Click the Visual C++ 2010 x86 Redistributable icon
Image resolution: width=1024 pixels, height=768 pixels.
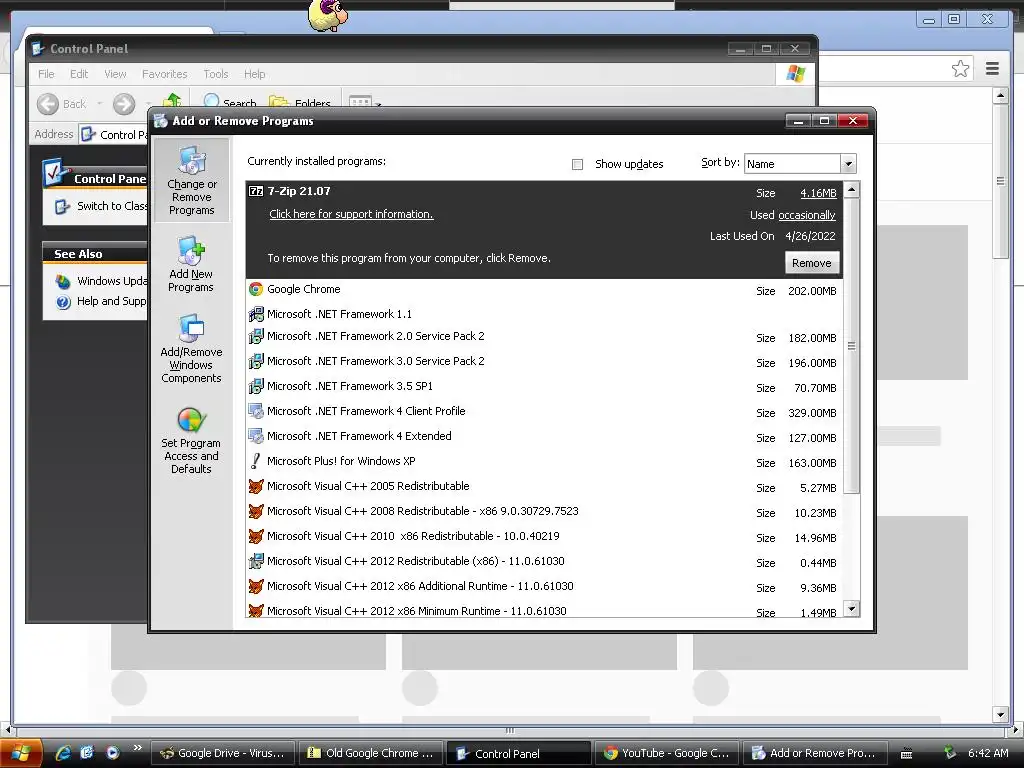click(x=256, y=536)
